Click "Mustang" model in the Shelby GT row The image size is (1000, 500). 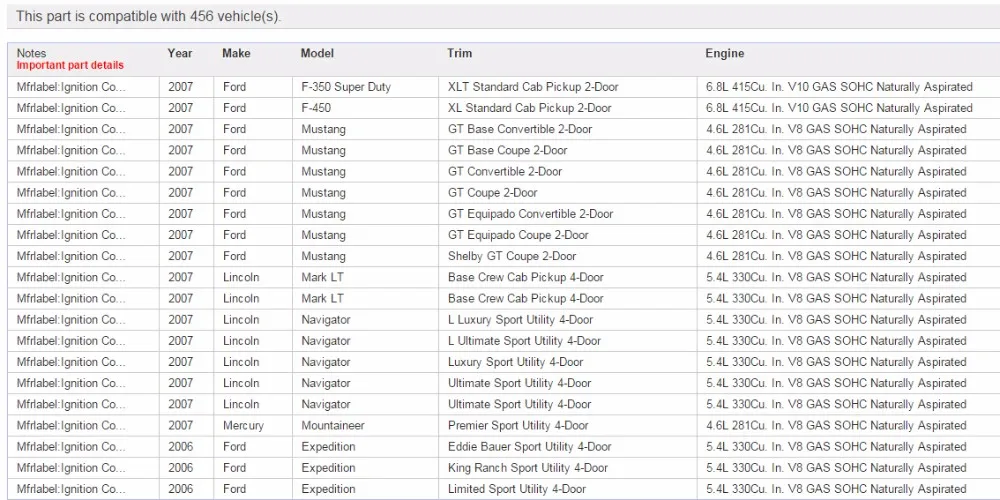pos(323,256)
